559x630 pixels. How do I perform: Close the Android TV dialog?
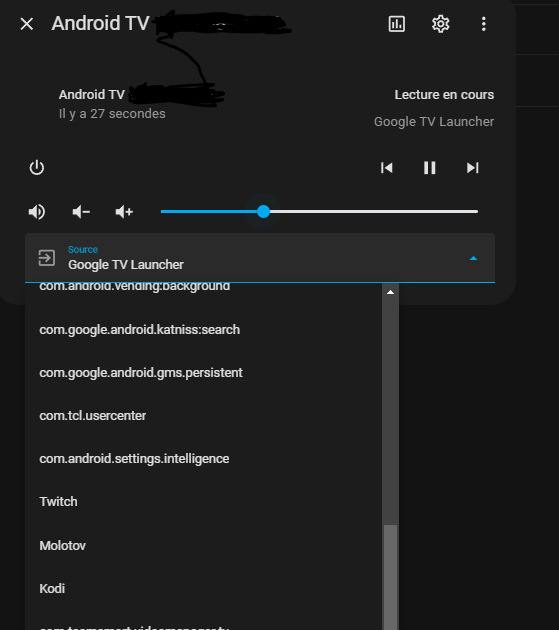coord(27,24)
